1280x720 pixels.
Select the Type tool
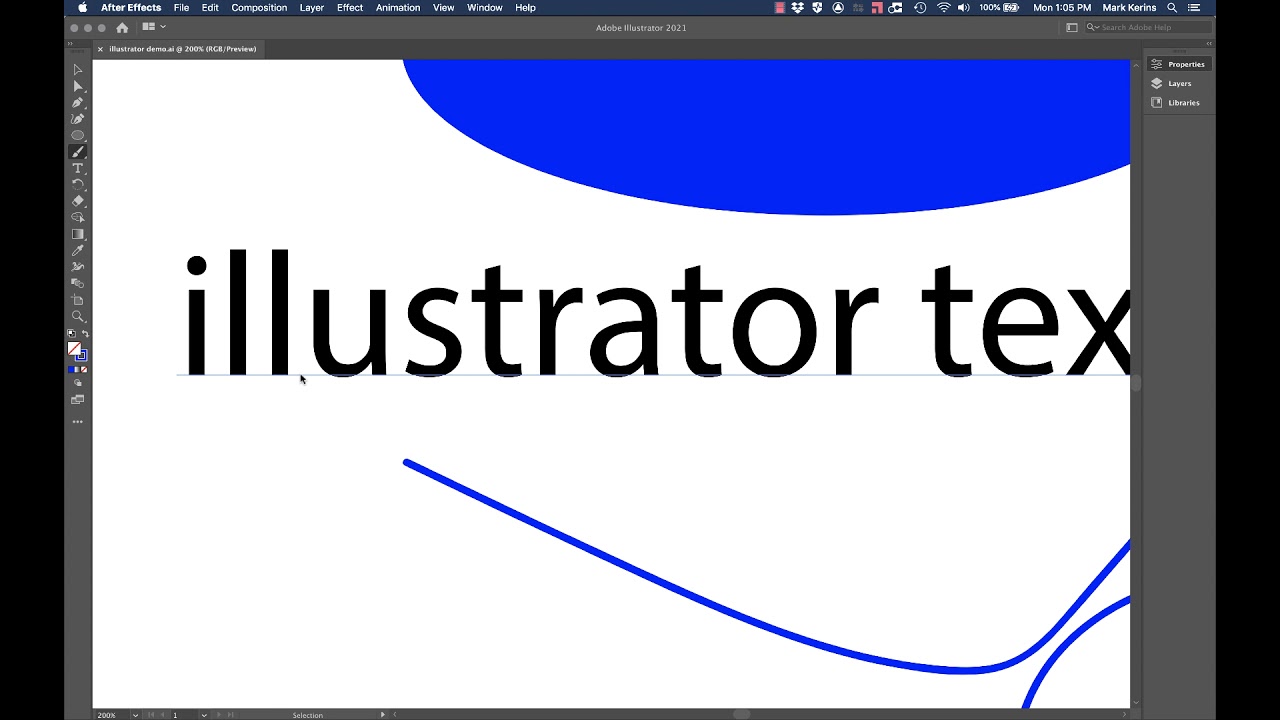[x=77, y=168]
